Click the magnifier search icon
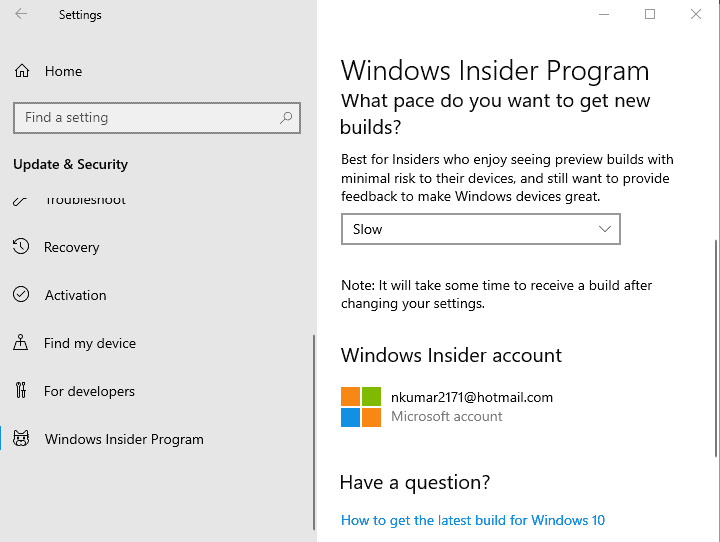 [x=286, y=118]
